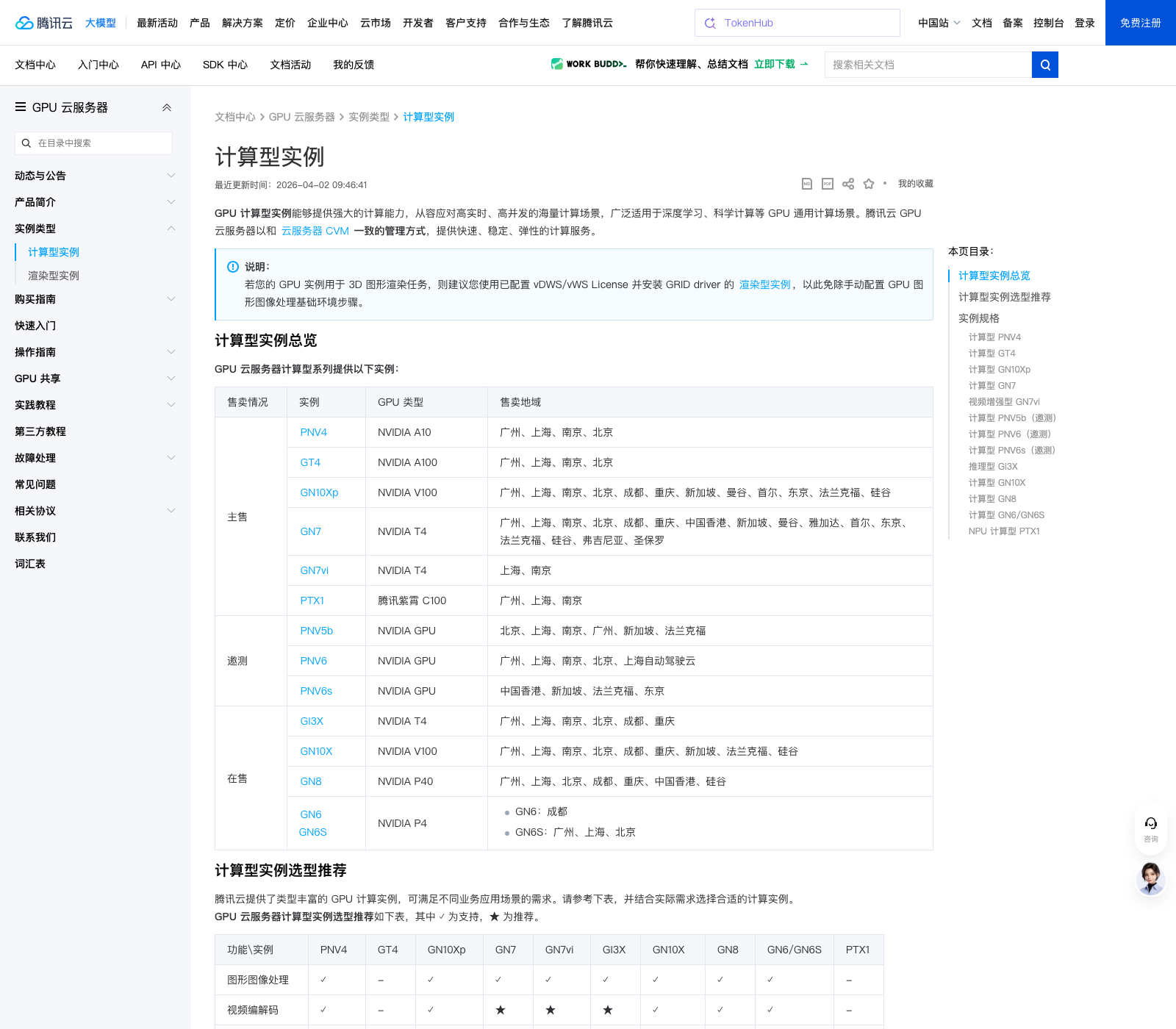Favorite the page with star icon
The width and height of the screenshot is (1176, 1029).
click(869, 184)
